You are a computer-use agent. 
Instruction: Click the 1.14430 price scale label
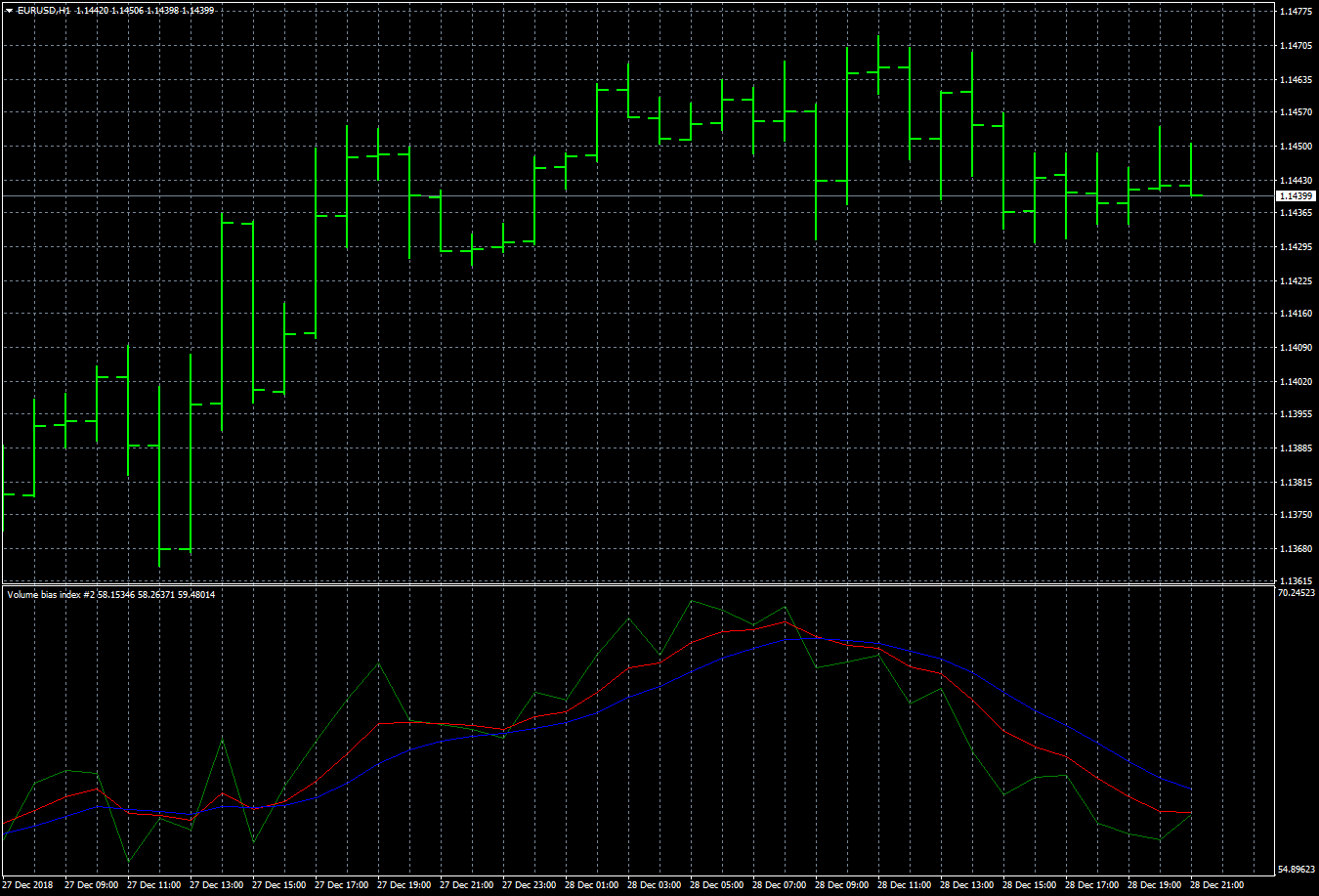pos(1295,181)
